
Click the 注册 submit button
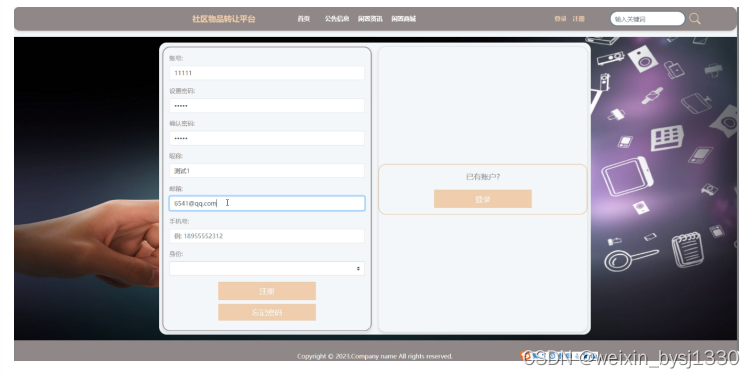tap(267, 291)
